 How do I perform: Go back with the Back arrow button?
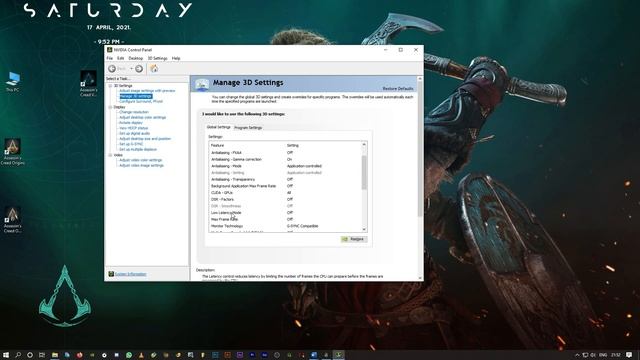[112, 69]
